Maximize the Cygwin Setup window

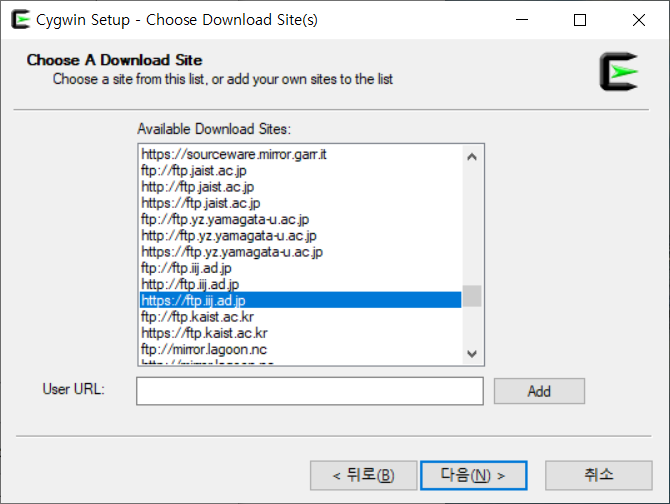[x=580, y=20]
